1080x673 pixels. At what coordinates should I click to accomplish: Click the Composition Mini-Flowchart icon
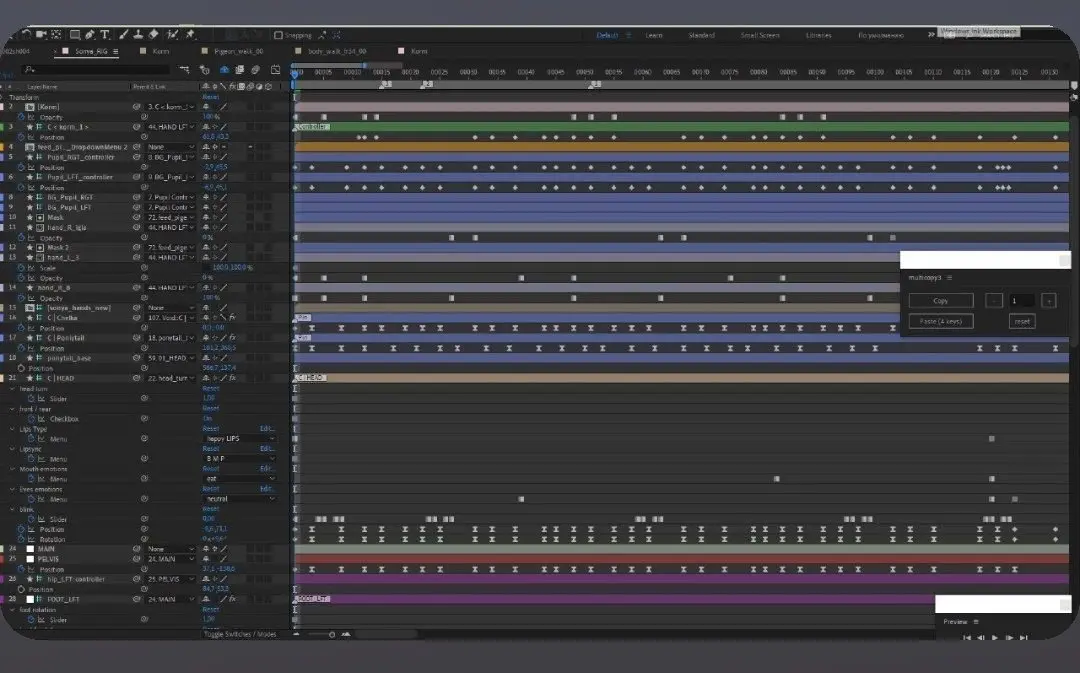pyautogui.click(x=185, y=70)
